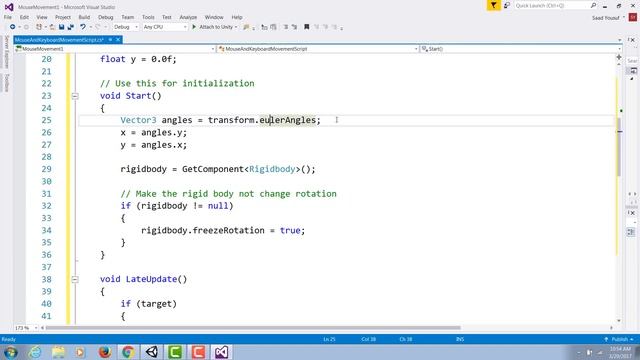Viewport: 640px width, 360px height.
Task: Click the uncomment selected lines icon
Action: click(x=294, y=27)
